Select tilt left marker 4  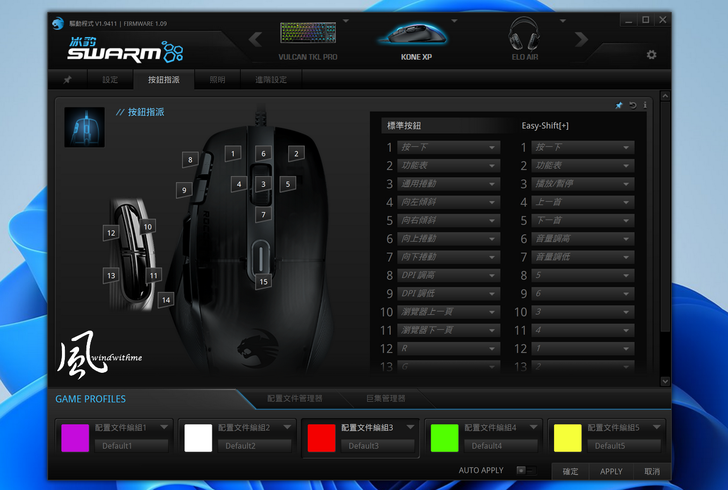pos(239,184)
